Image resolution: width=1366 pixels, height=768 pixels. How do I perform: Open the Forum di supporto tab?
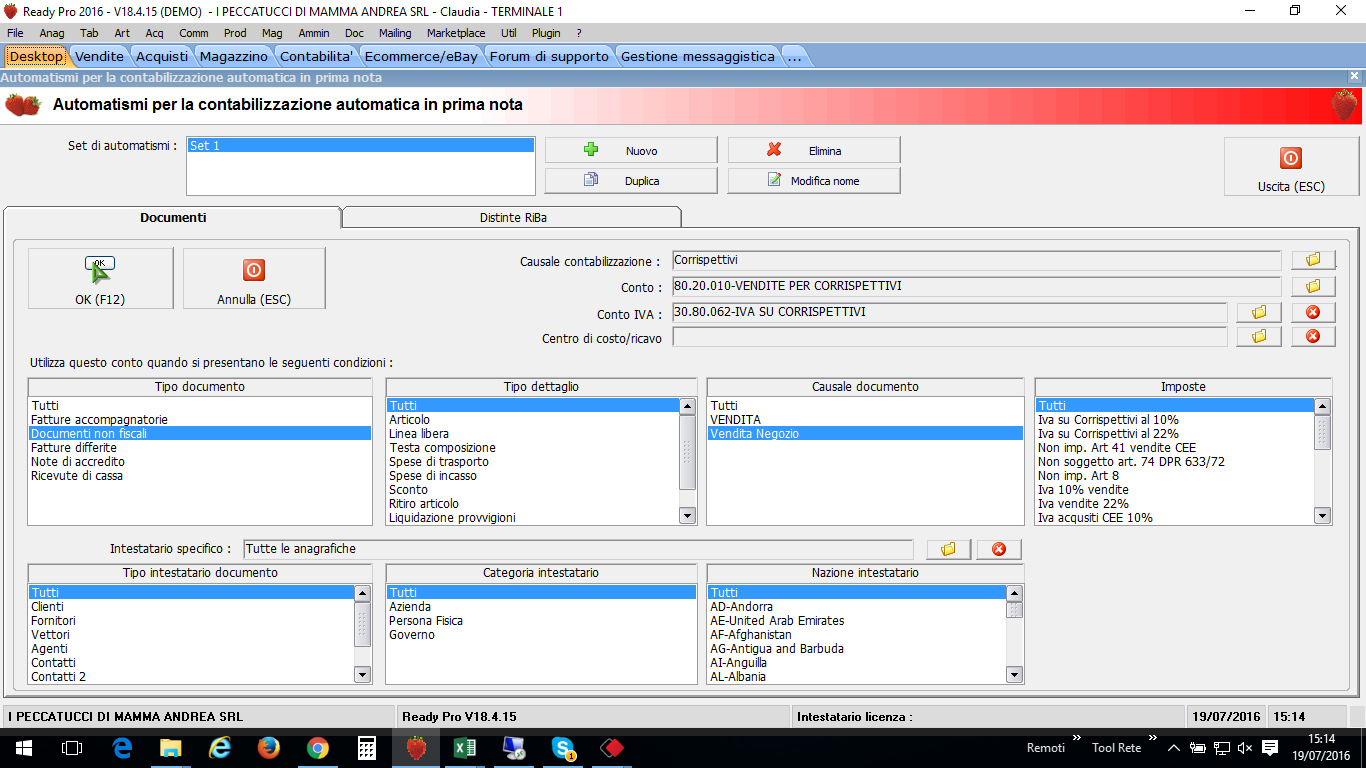(x=549, y=56)
